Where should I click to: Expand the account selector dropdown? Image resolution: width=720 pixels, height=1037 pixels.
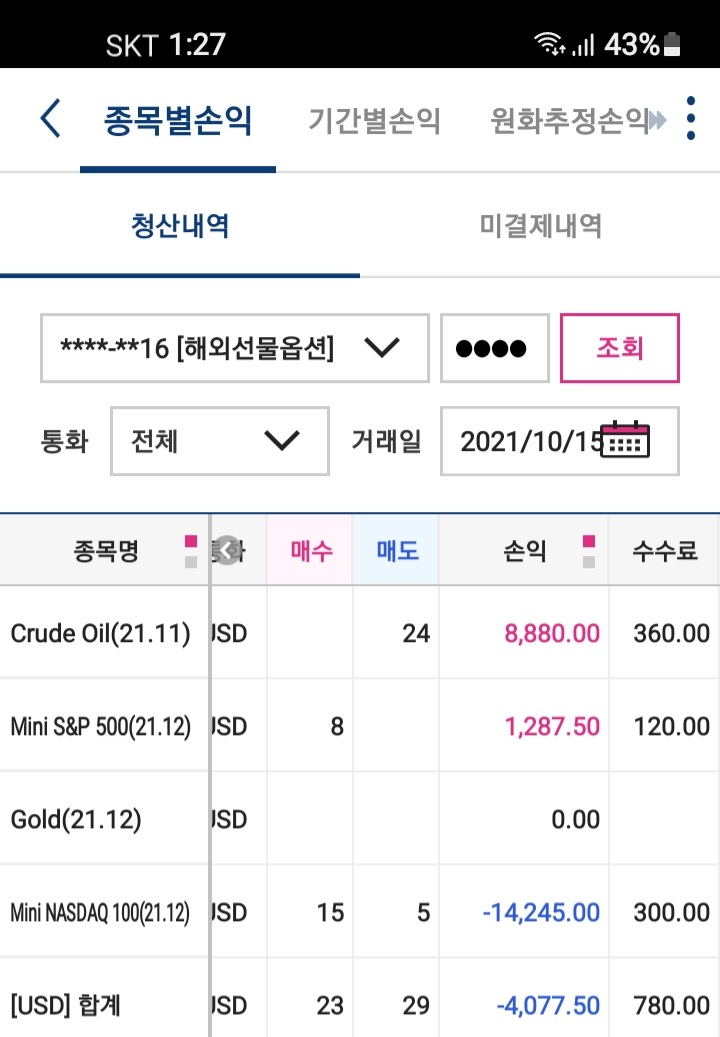tap(235, 348)
